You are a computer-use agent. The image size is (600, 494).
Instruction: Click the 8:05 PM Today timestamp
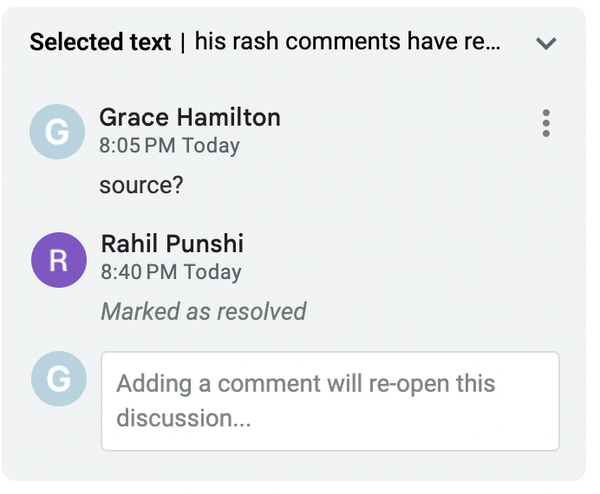[x=169, y=146]
